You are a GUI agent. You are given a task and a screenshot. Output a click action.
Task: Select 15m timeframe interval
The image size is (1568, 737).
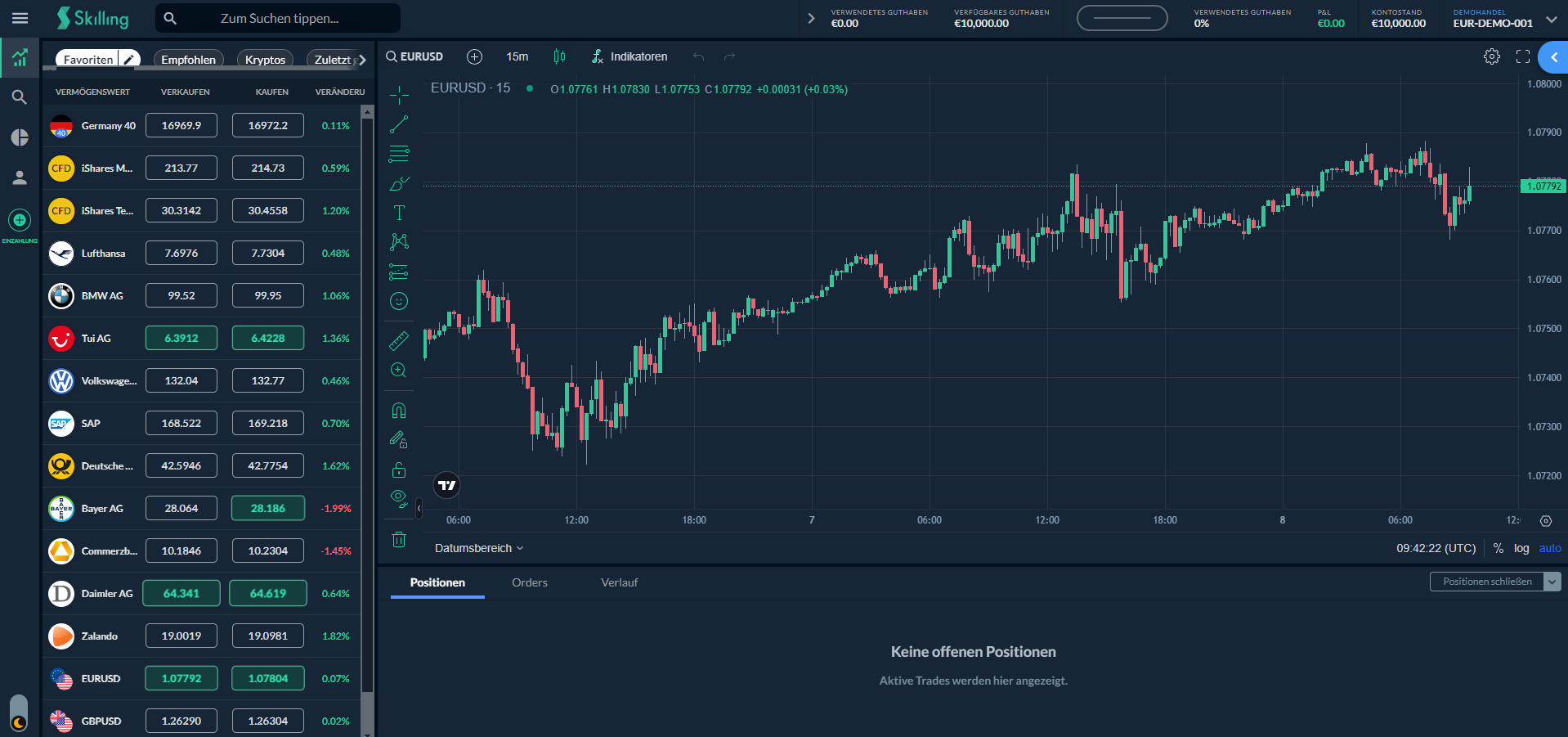[517, 56]
